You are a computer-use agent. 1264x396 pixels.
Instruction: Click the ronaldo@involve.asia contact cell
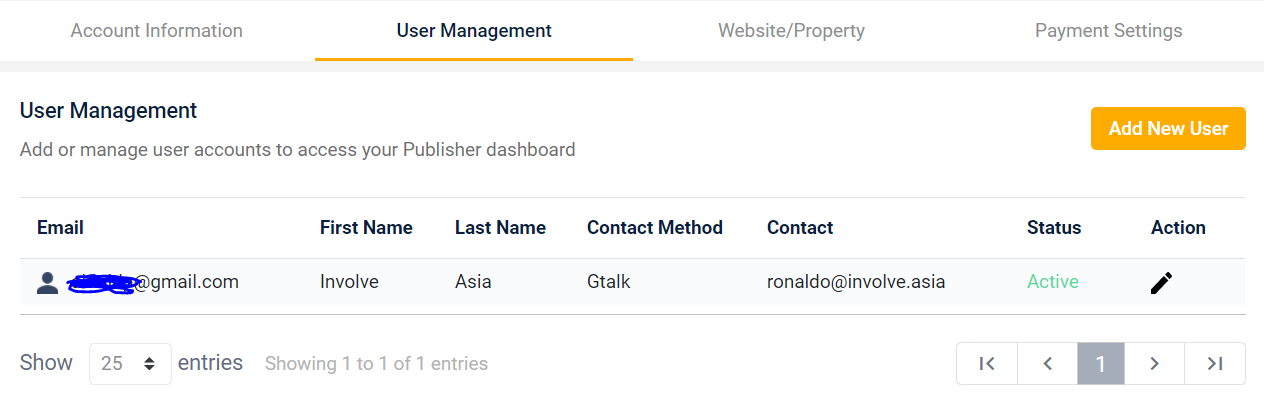pyautogui.click(x=856, y=282)
